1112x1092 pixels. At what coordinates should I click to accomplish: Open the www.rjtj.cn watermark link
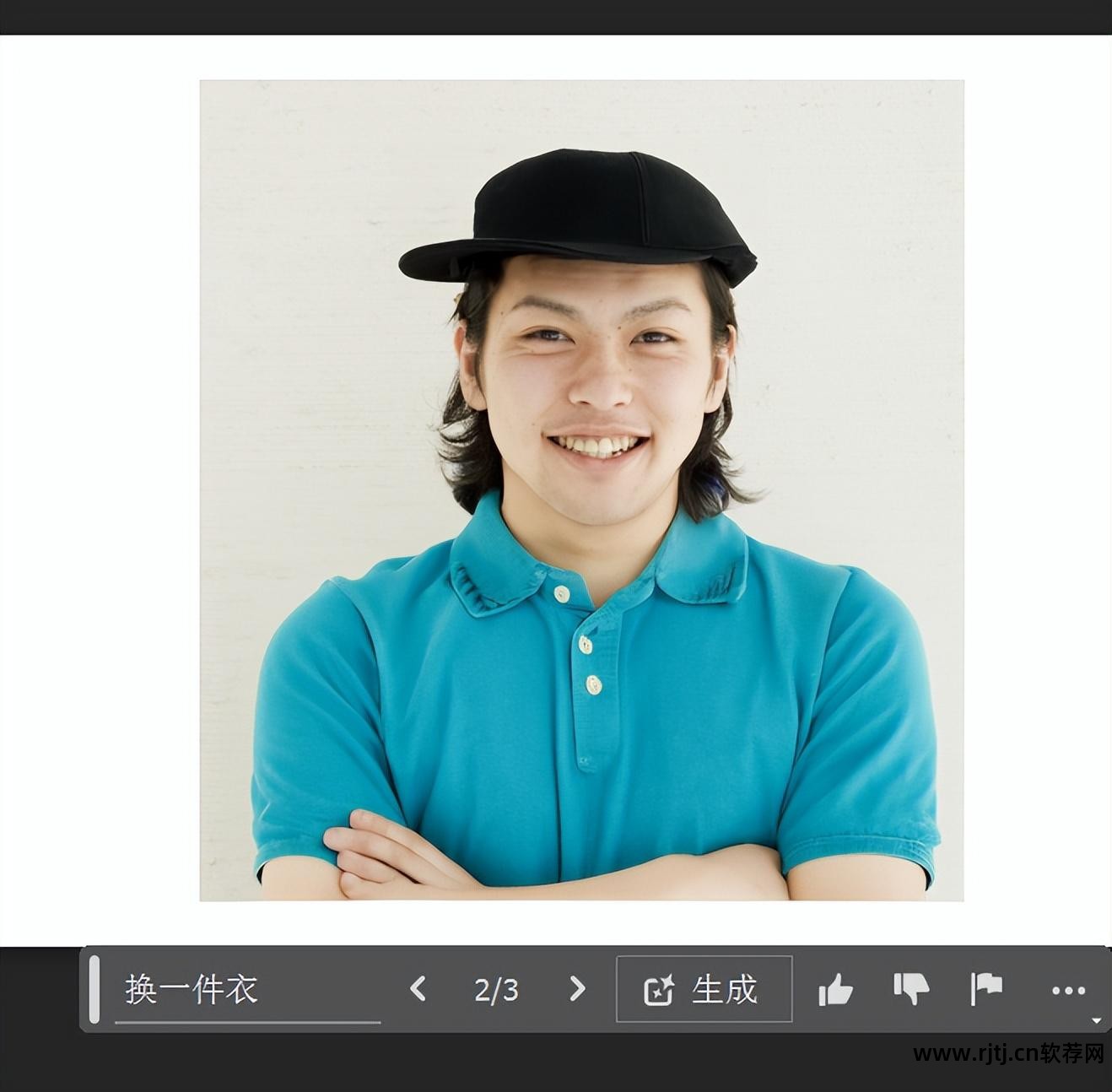click(1009, 1053)
